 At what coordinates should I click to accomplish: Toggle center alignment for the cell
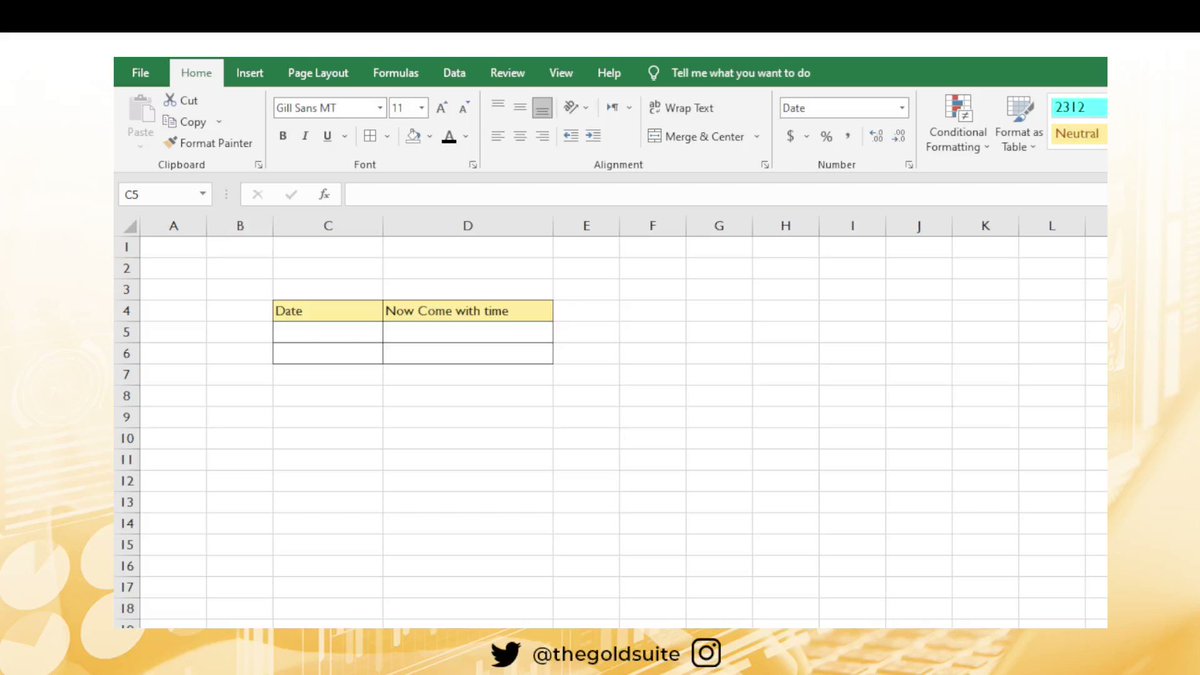point(519,136)
